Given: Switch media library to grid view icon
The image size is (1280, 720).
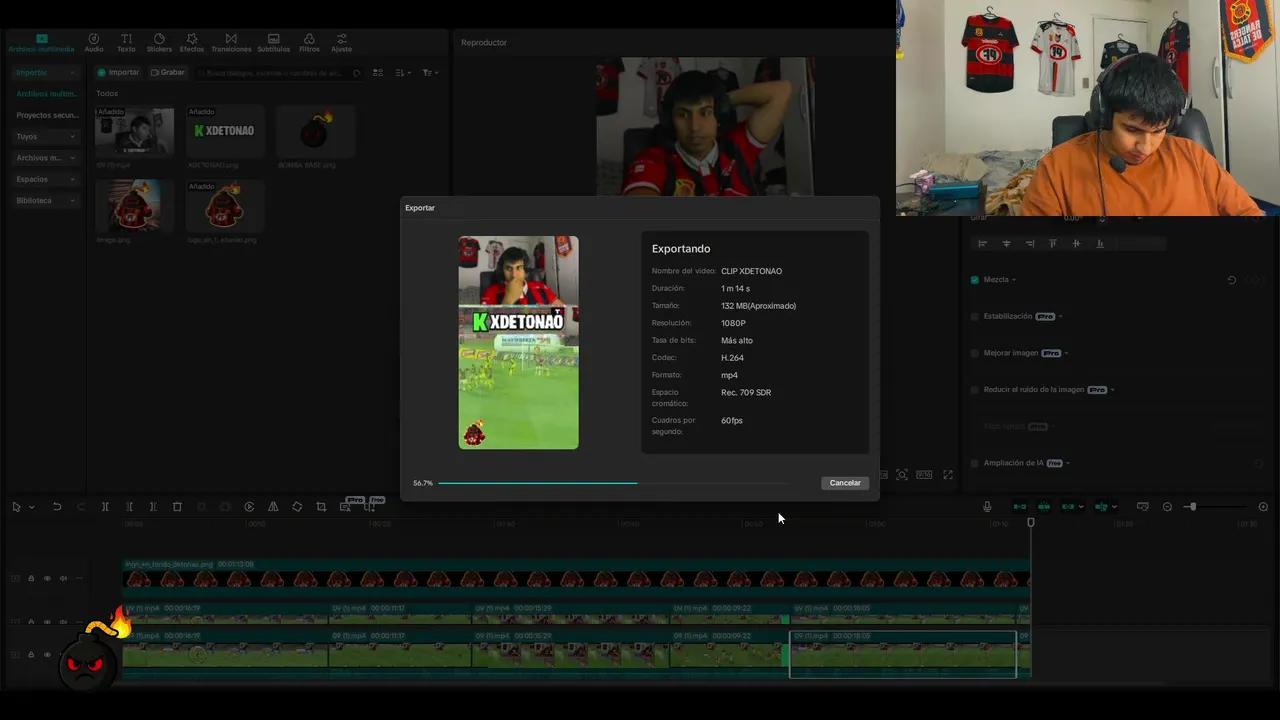Looking at the screenshot, I should coord(378,73).
